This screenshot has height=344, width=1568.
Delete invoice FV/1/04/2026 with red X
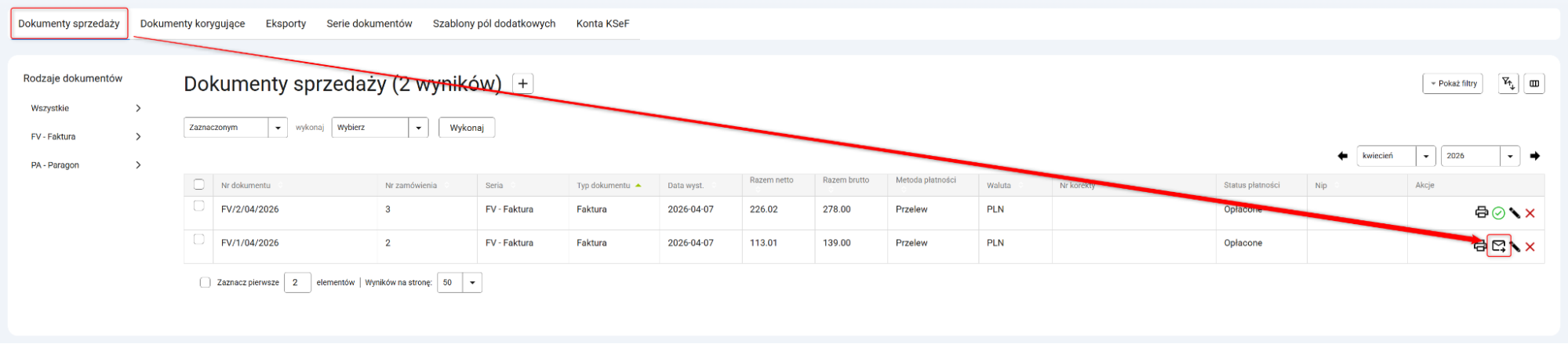[1530, 247]
